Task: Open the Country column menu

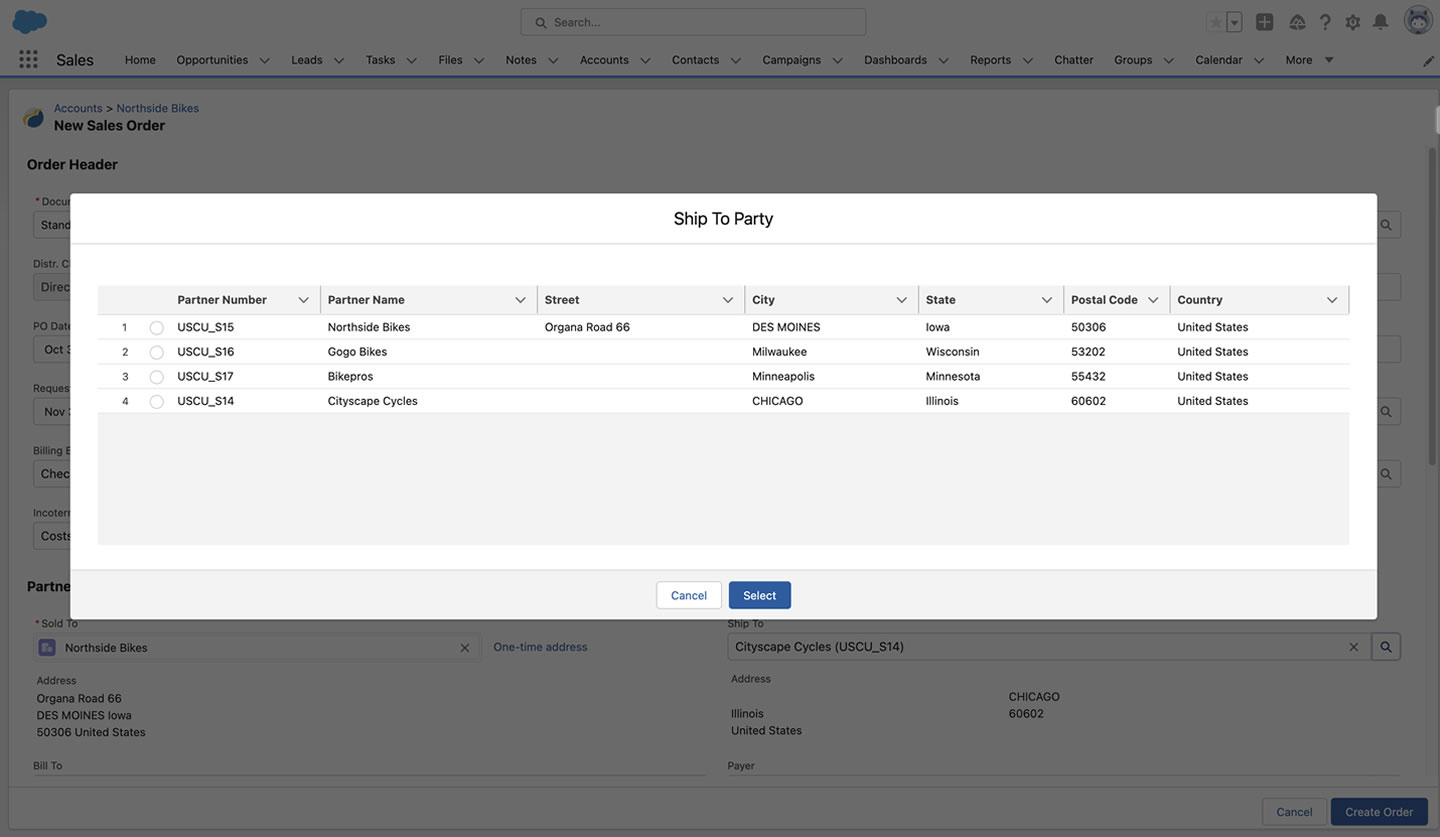Action: tap(1332, 300)
